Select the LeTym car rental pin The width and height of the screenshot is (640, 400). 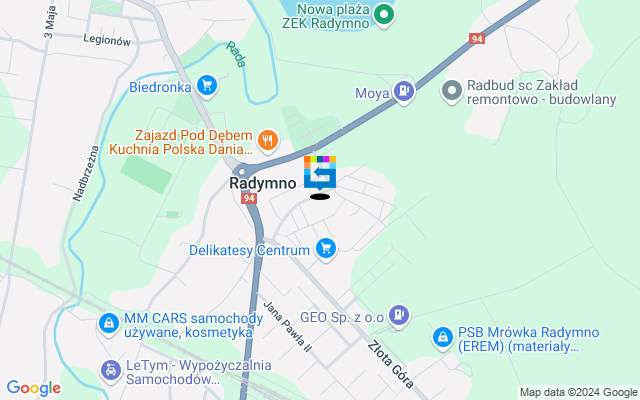click(x=111, y=371)
